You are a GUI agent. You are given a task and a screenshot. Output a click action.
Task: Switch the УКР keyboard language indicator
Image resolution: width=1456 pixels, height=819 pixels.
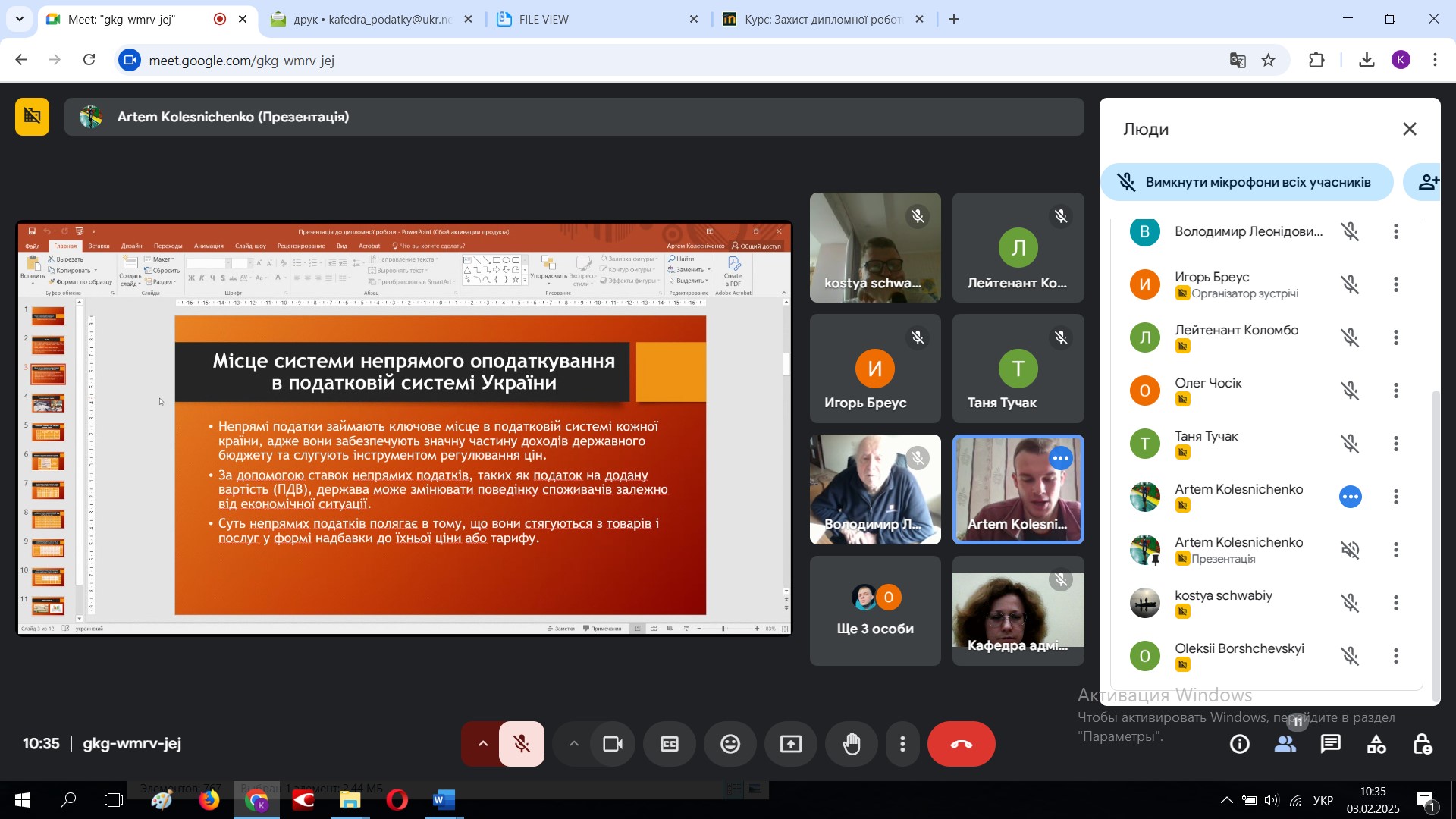click(1323, 801)
